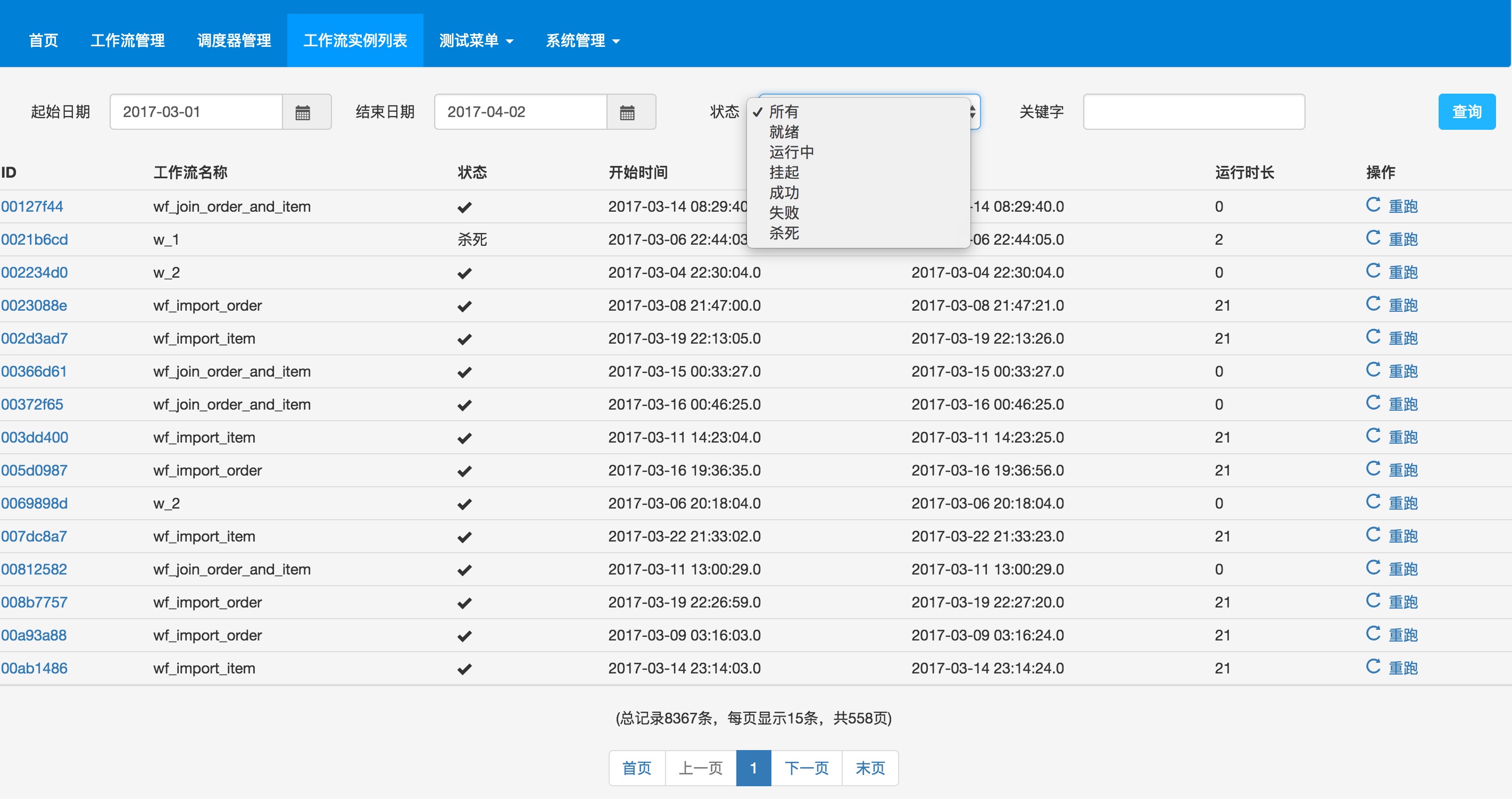Click rerun icon for instance 005d0987
Screen dimensions: 1512x799
click(x=1373, y=469)
